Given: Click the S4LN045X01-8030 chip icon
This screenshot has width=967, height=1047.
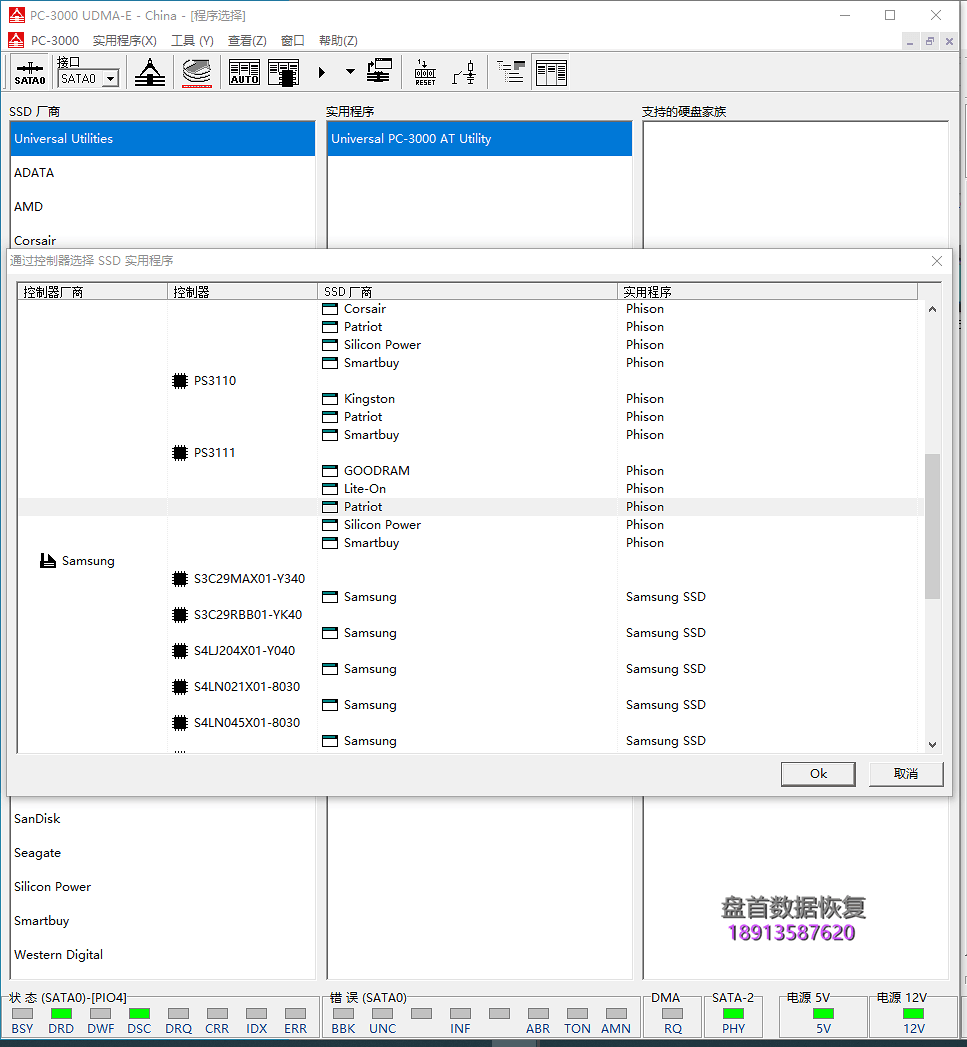Looking at the screenshot, I should point(180,723).
